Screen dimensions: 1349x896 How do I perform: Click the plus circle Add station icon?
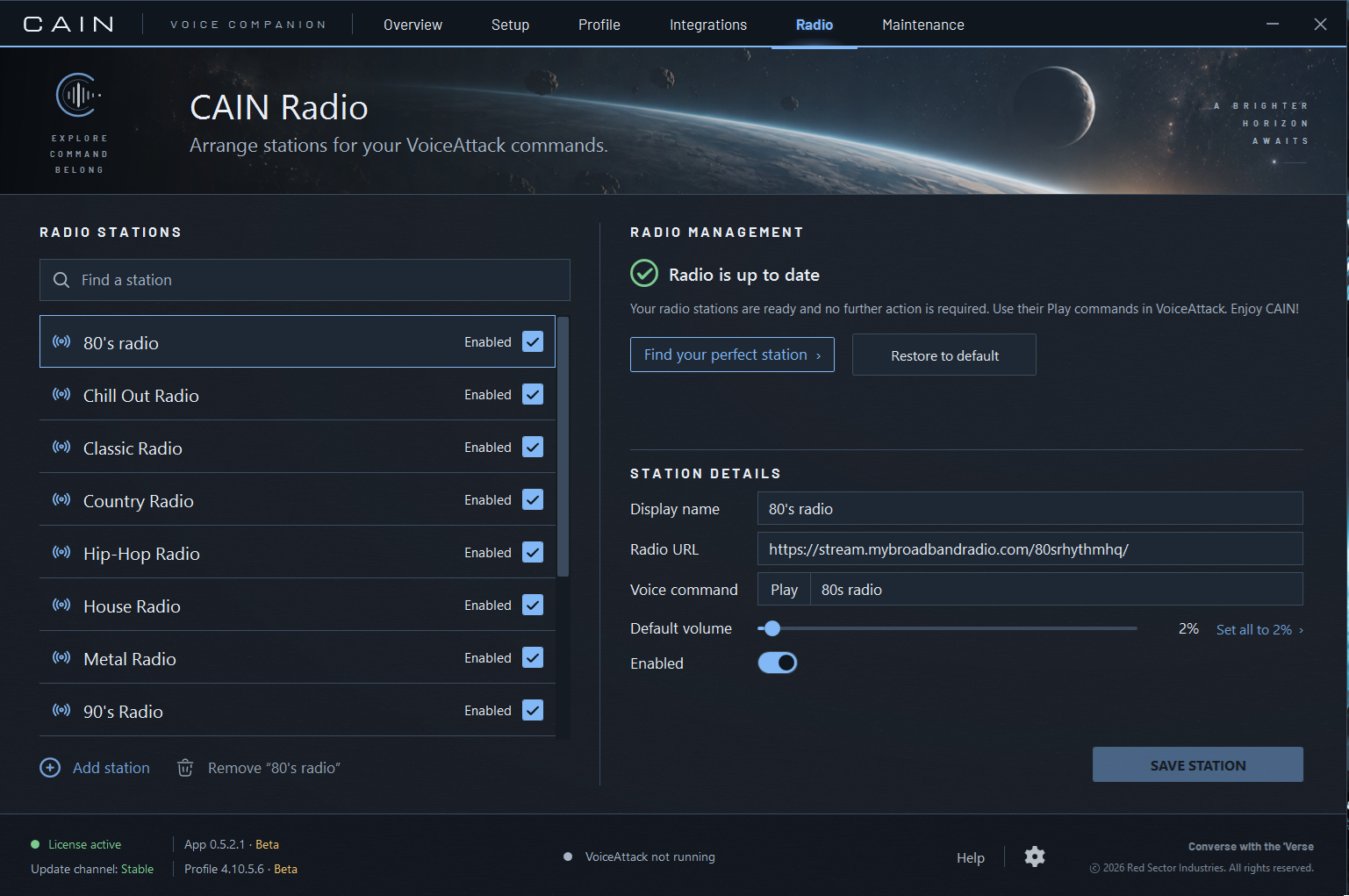50,768
